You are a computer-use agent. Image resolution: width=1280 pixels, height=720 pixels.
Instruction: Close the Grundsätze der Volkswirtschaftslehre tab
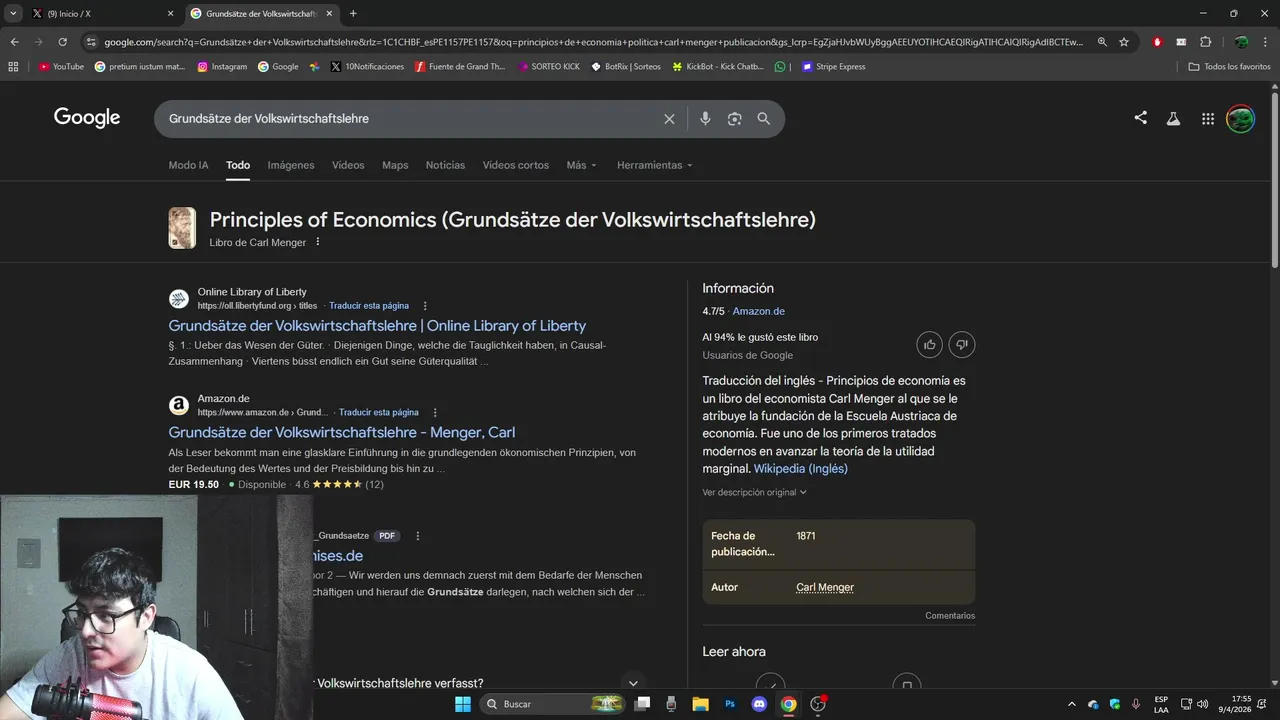pos(329,14)
